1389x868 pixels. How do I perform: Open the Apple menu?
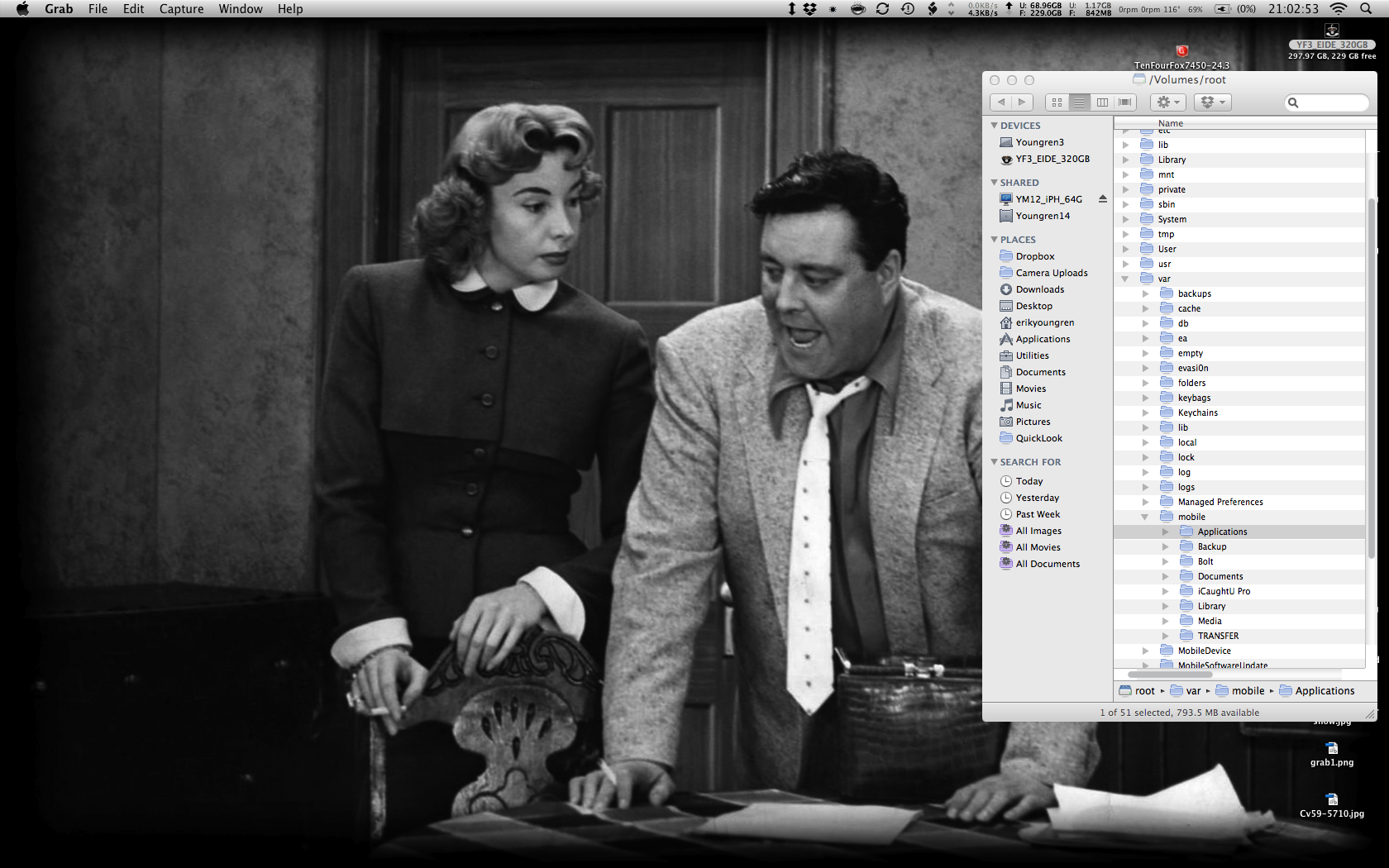pyautogui.click(x=22, y=9)
